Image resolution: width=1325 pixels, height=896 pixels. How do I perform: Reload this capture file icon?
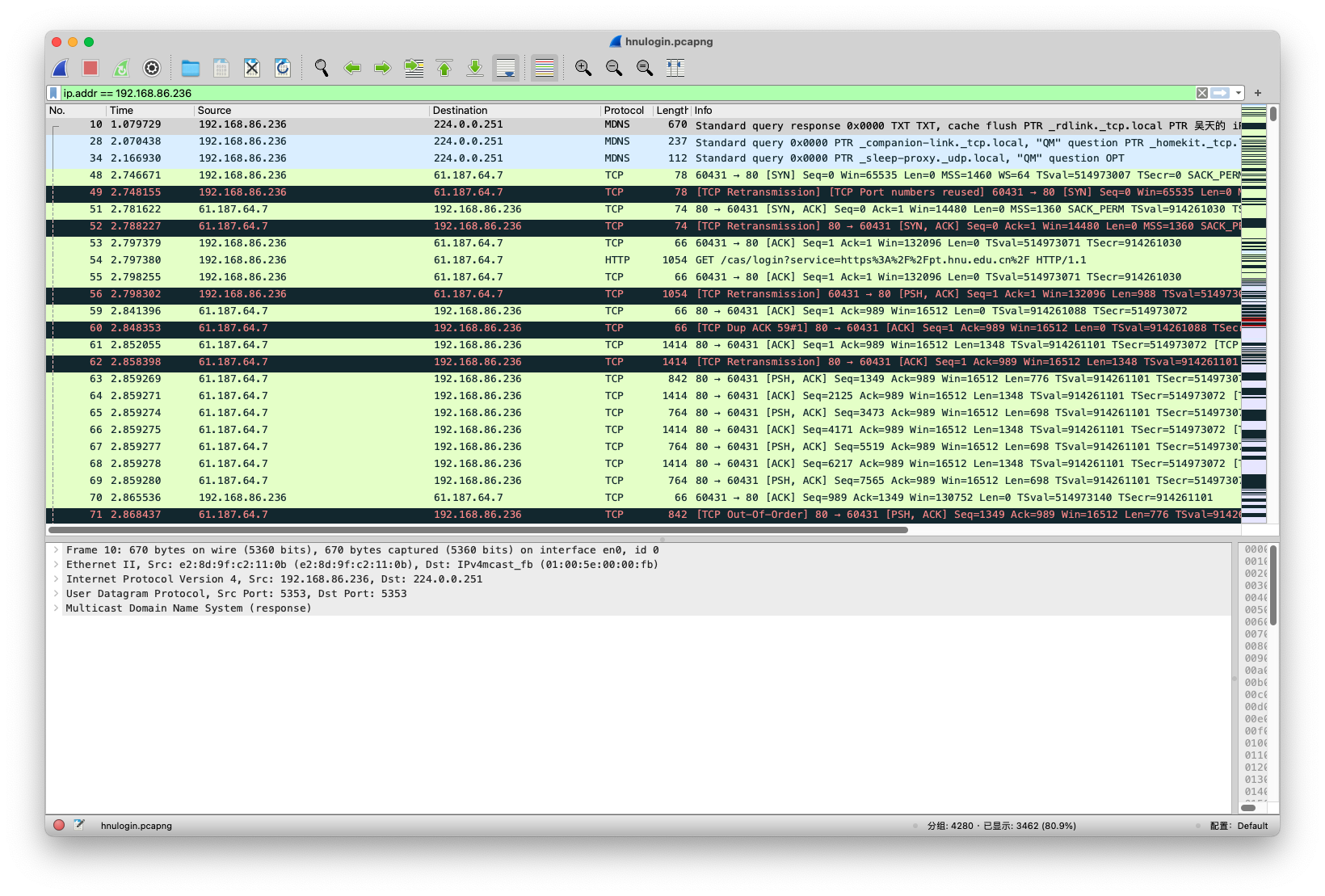[283, 68]
